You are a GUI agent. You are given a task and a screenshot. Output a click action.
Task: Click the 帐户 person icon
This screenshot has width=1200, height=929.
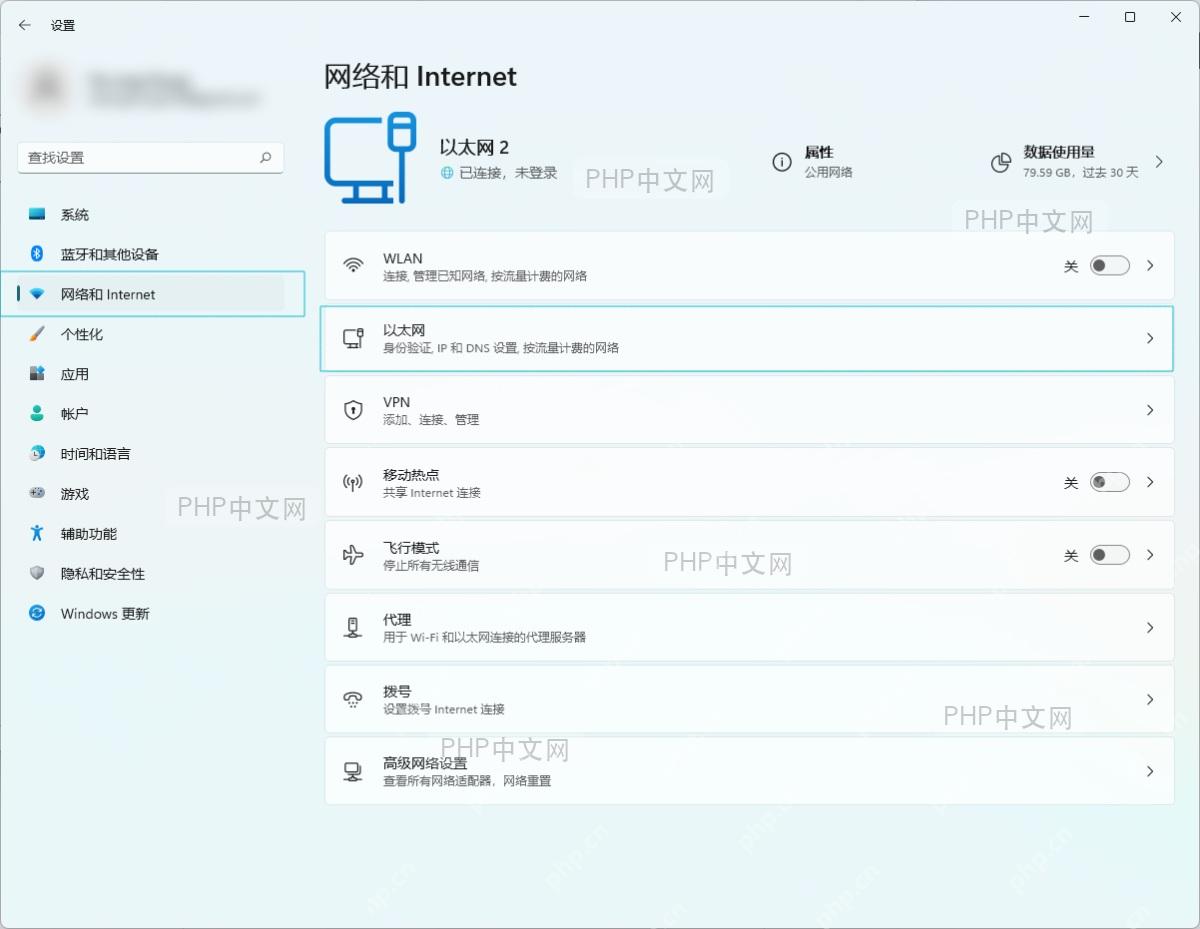point(37,413)
